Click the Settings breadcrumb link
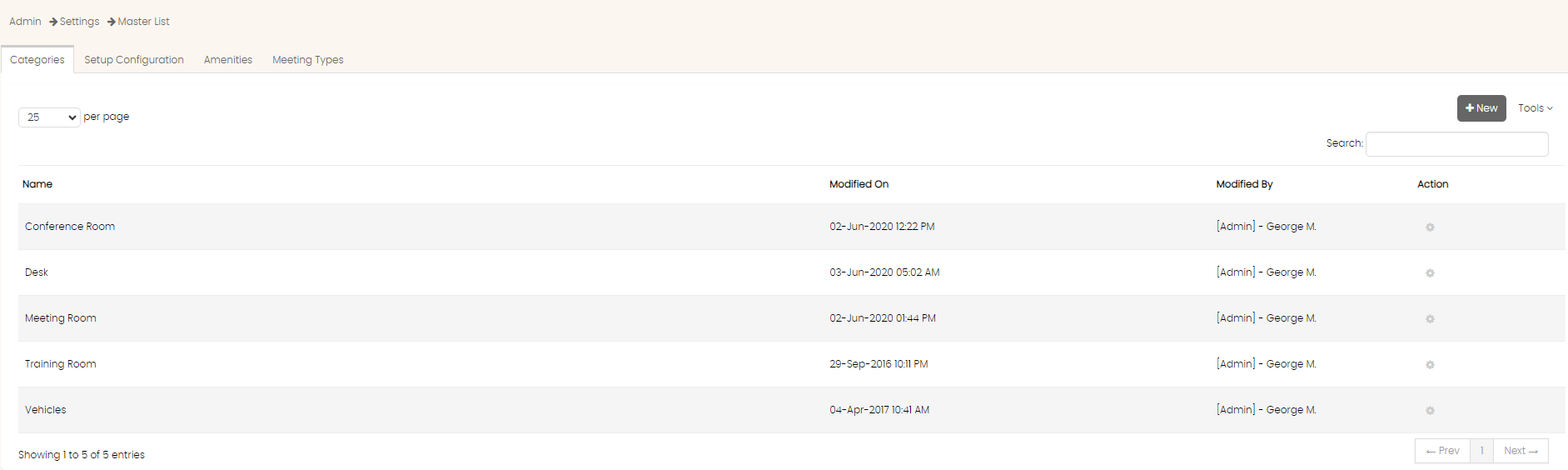The width and height of the screenshot is (1568, 470). click(79, 22)
